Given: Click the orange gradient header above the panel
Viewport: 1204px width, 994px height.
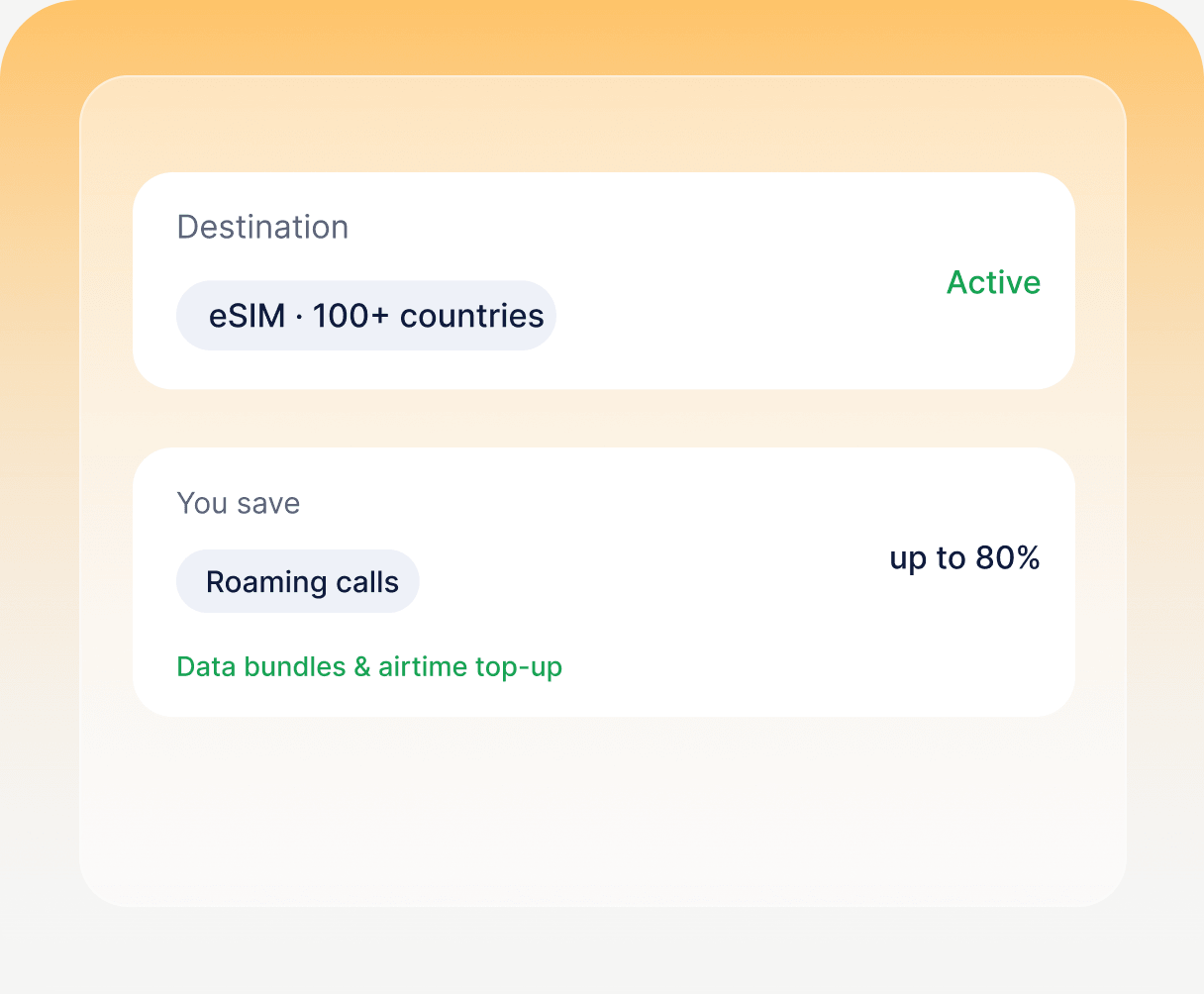Looking at the screenshot, I should click(x=602, y=36).
